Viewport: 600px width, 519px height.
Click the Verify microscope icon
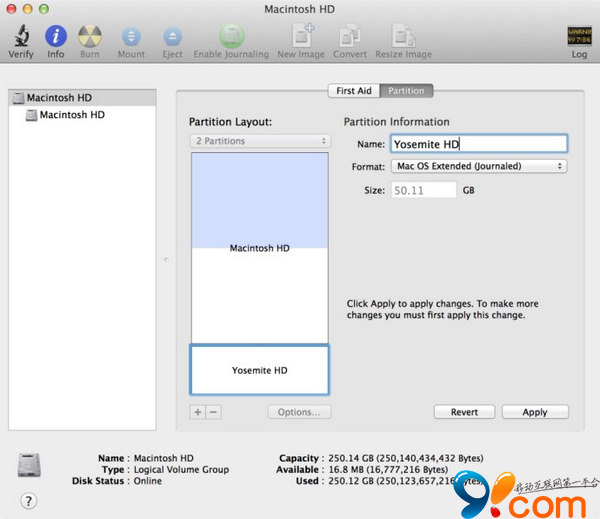click(21, 36)
